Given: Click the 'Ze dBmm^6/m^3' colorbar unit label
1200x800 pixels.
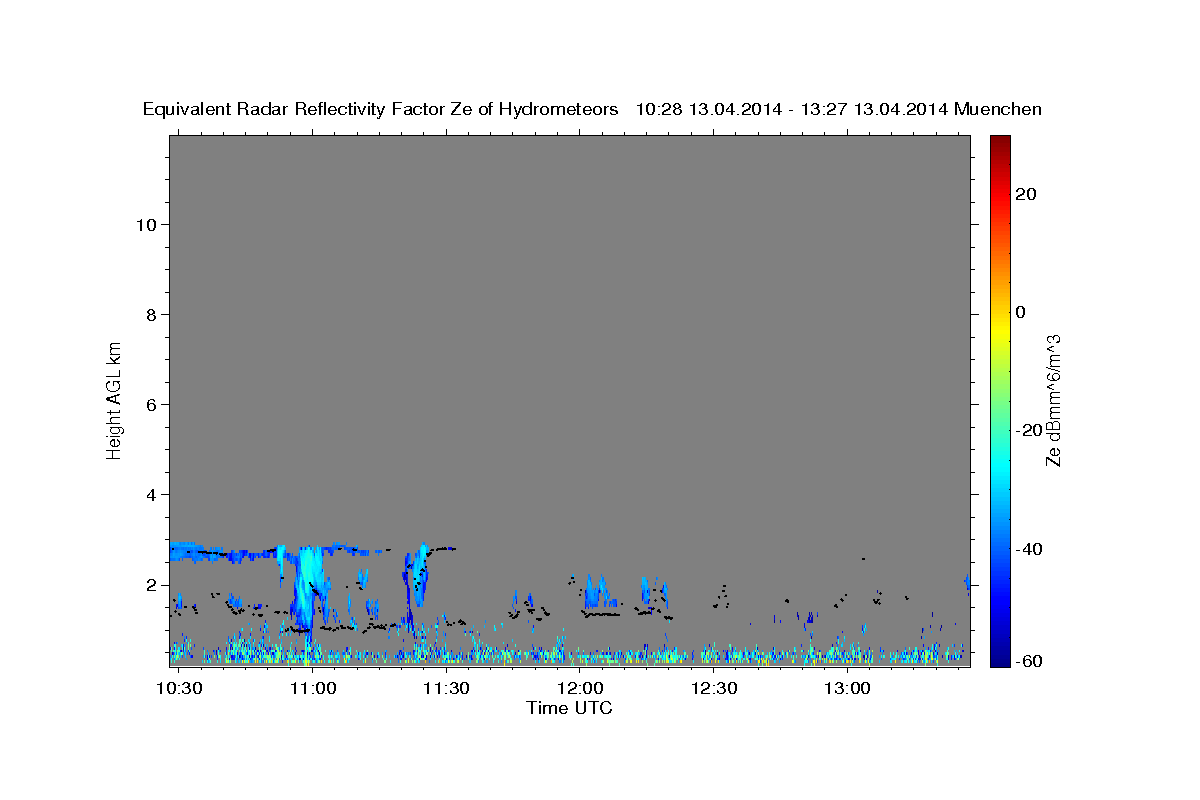Looking at the screenshot, I should point(1054,400).
